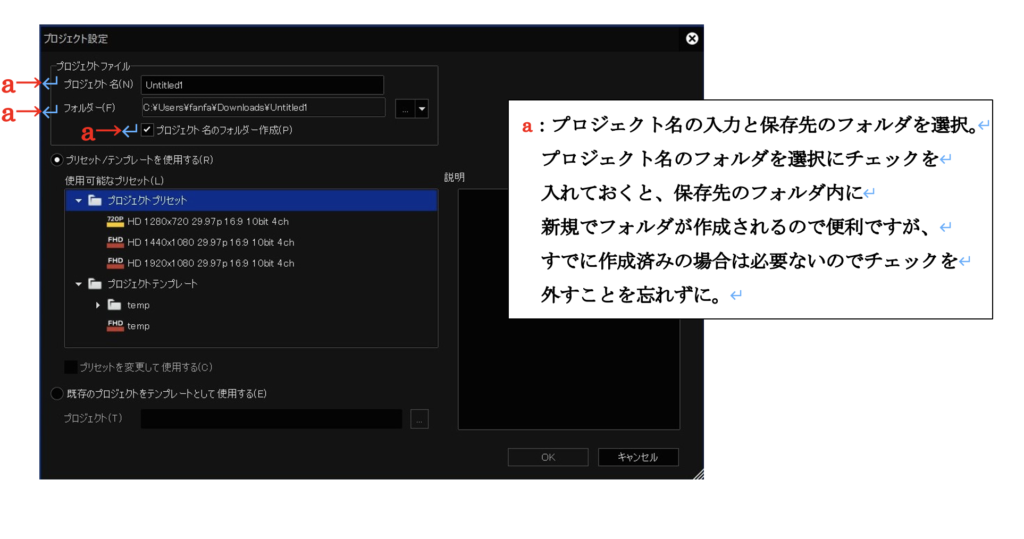
Task: Click the FHD icon beside temp template
Action: pos(115,325)
